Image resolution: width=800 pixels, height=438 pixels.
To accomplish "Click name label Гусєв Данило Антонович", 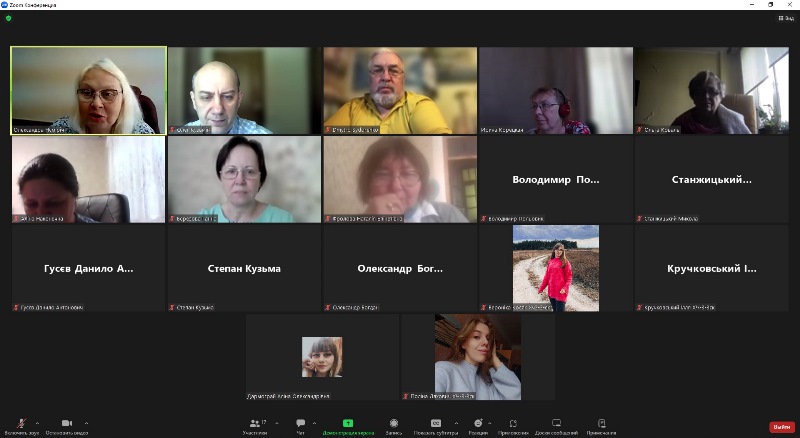I will tap(52, 307).
